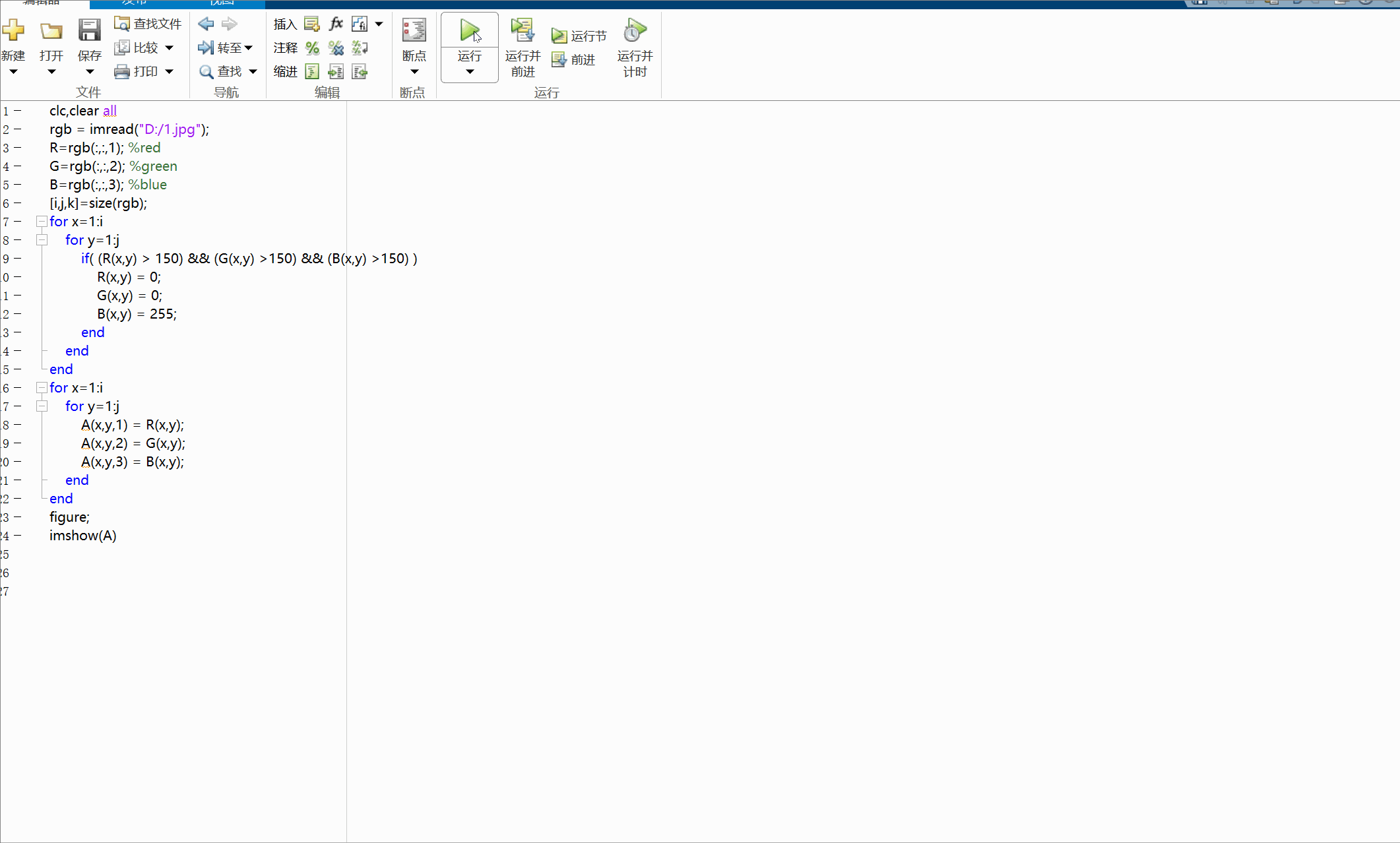1400x843 pixels.
Task: Open the dropdown arrow under Breakpoints (断点)
Action: [x=414, y=71]
